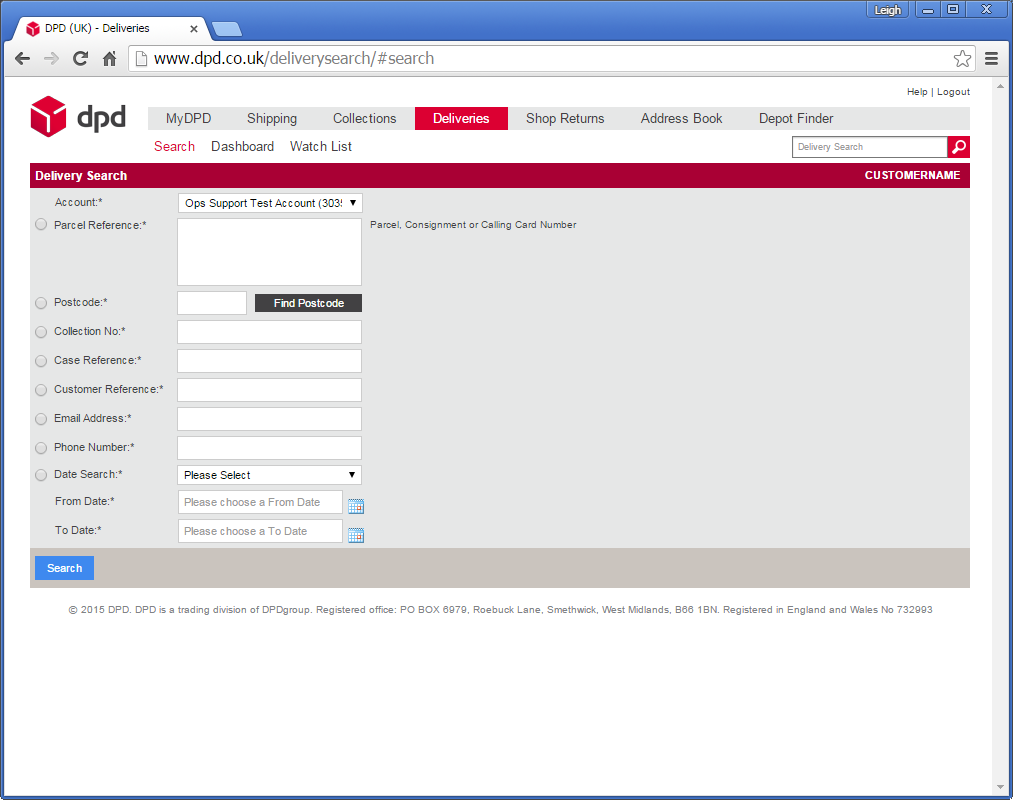Screen dimensions: 1013x800
Task: Select the Postcode radio button
Action: [x=41, y=302]
